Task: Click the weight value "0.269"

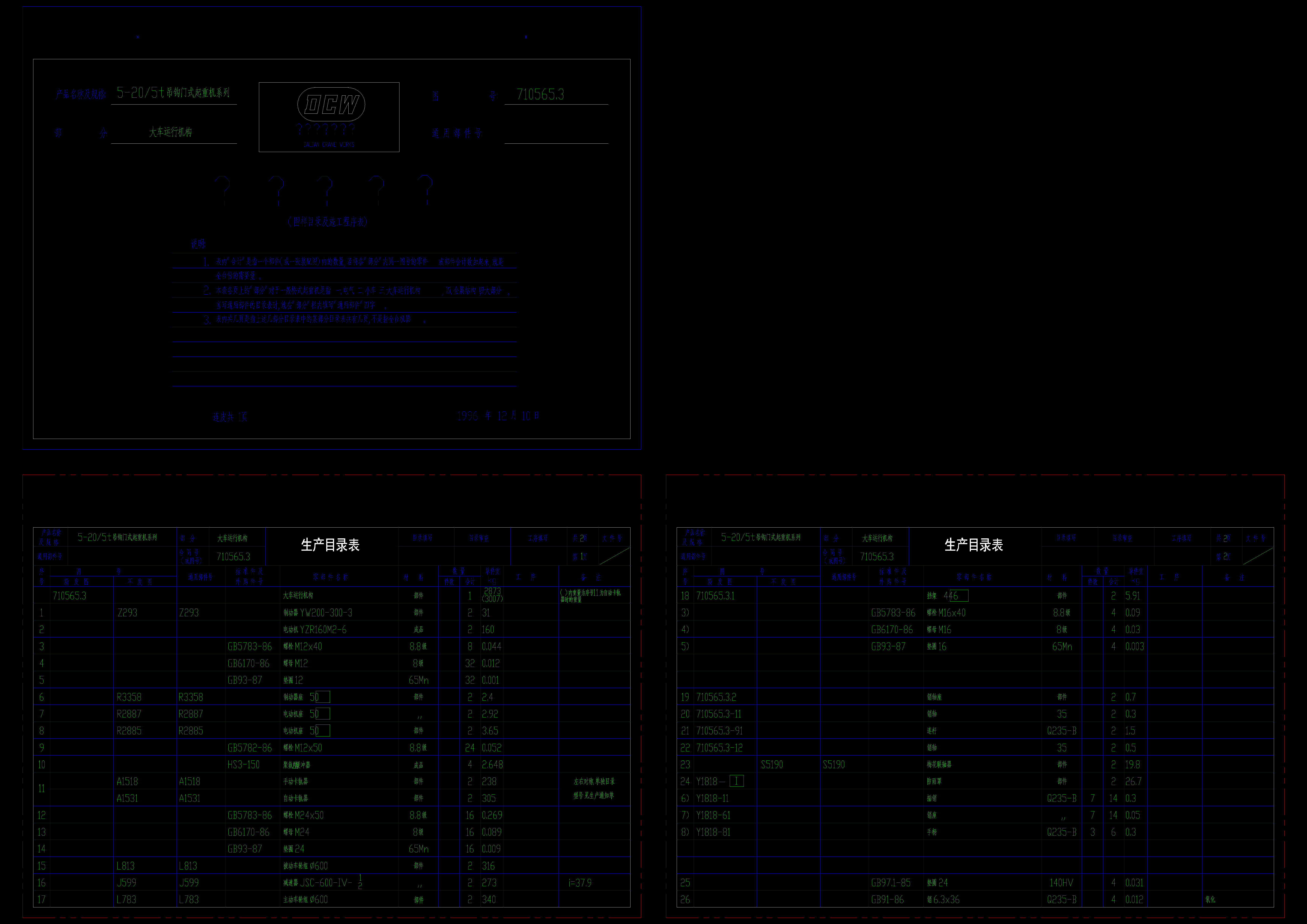Action: pyautogui.click(x=492, y=815)
